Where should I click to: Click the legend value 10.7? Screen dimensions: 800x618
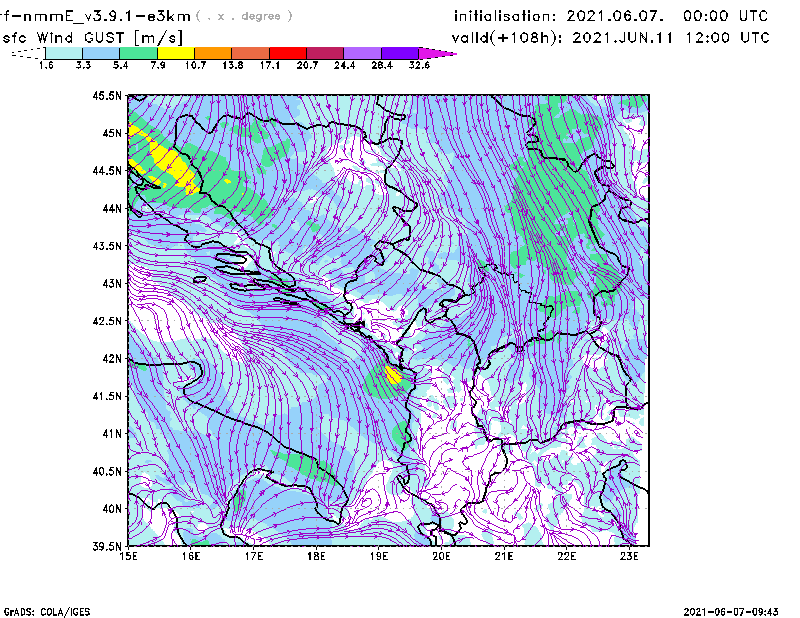pos(195,65)
